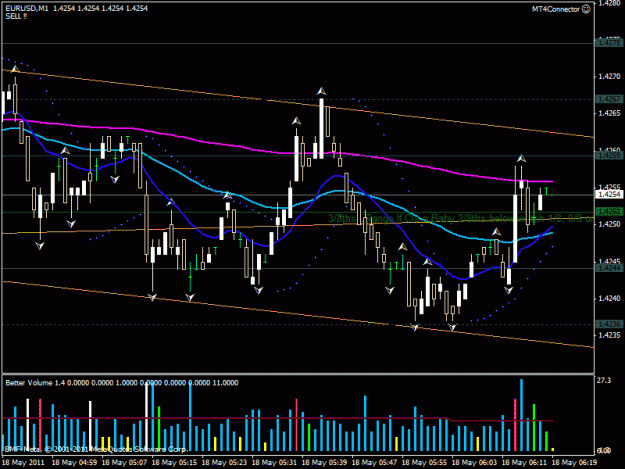Image resolution: width=625 pixels, height=469 pixels.
Task: Click the 18 May 05:47 time label
Action: [x=375, y=463]
